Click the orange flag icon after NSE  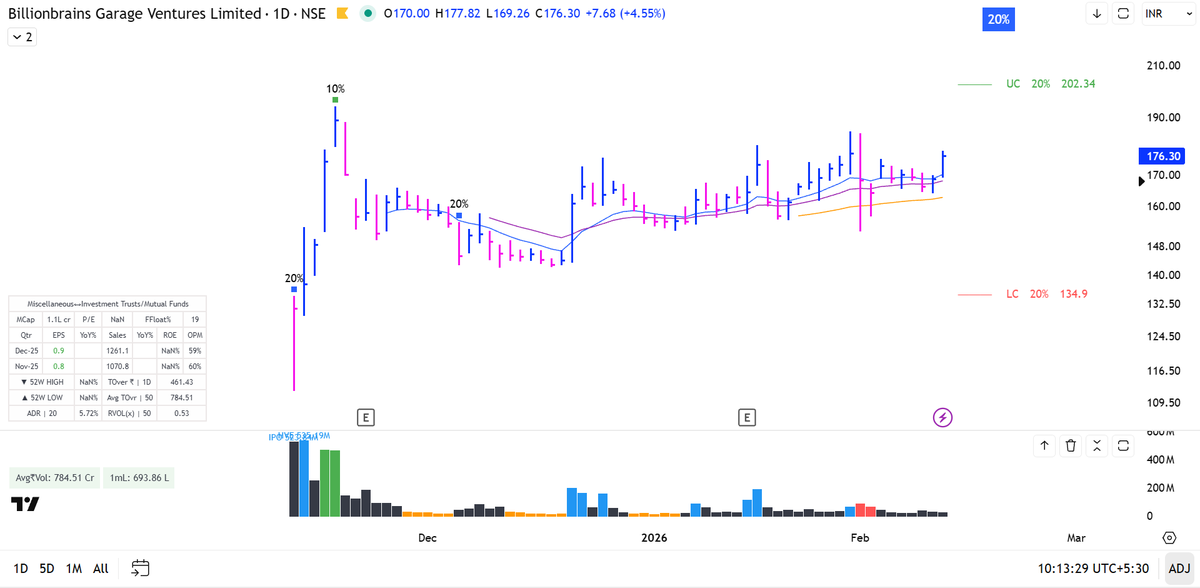pos(341,14)
